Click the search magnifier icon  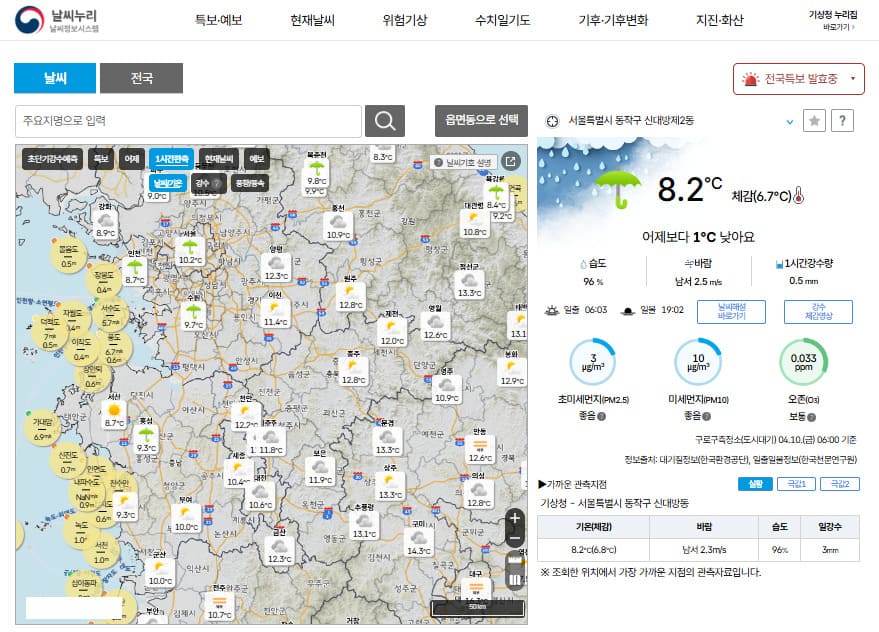point(385,120)
